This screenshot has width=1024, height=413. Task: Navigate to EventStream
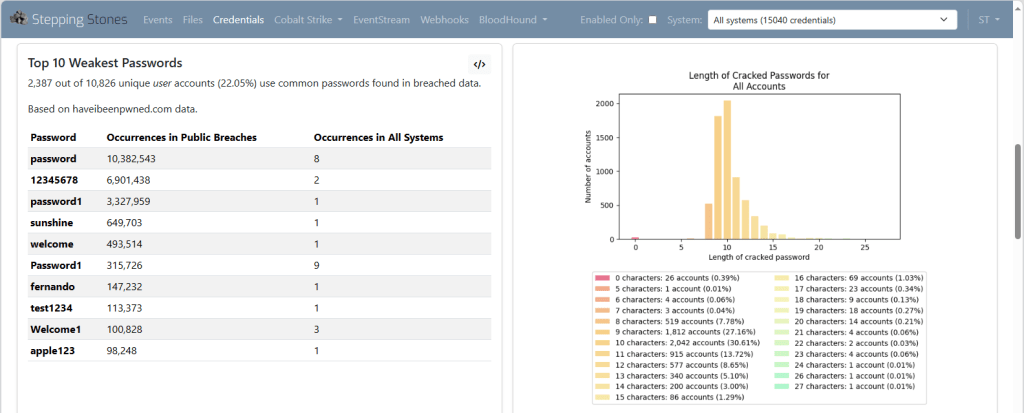tap(382, 19)
